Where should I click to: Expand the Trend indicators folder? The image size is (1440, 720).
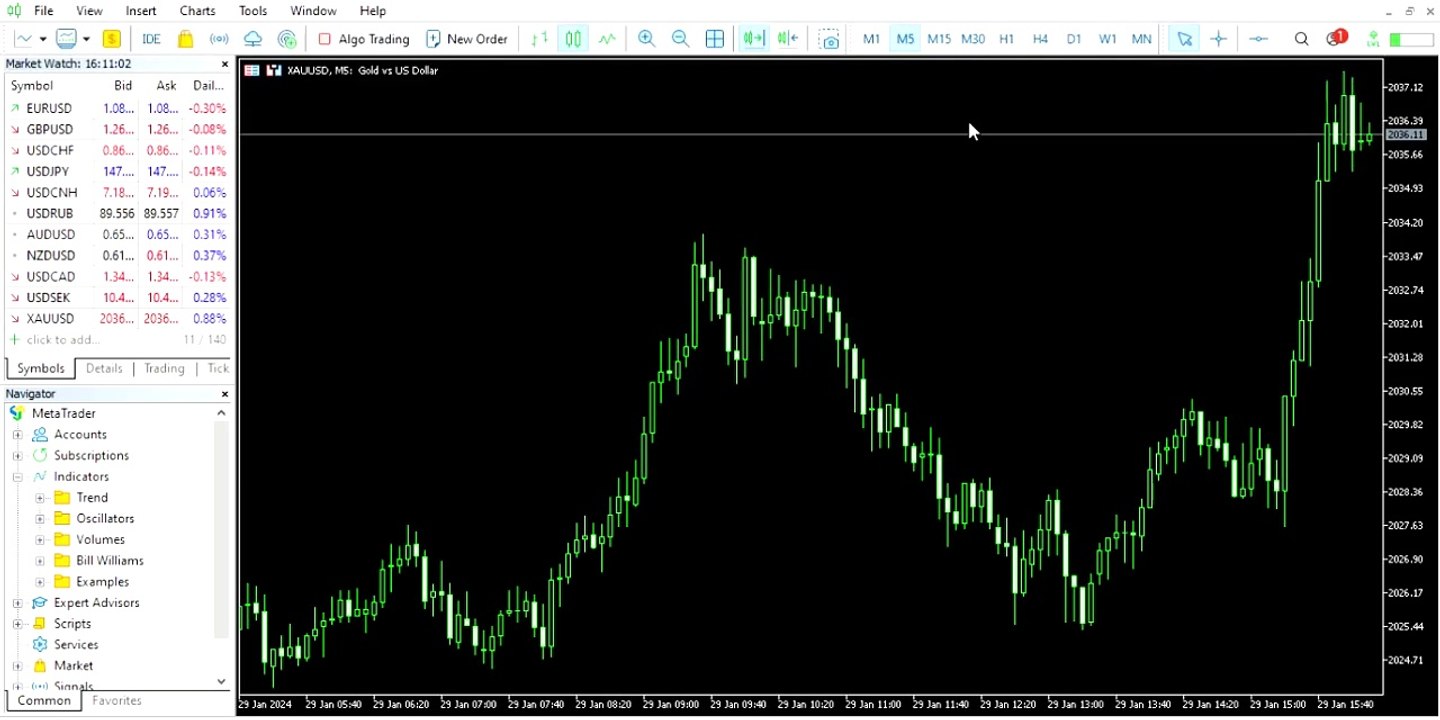click(40, 498)
